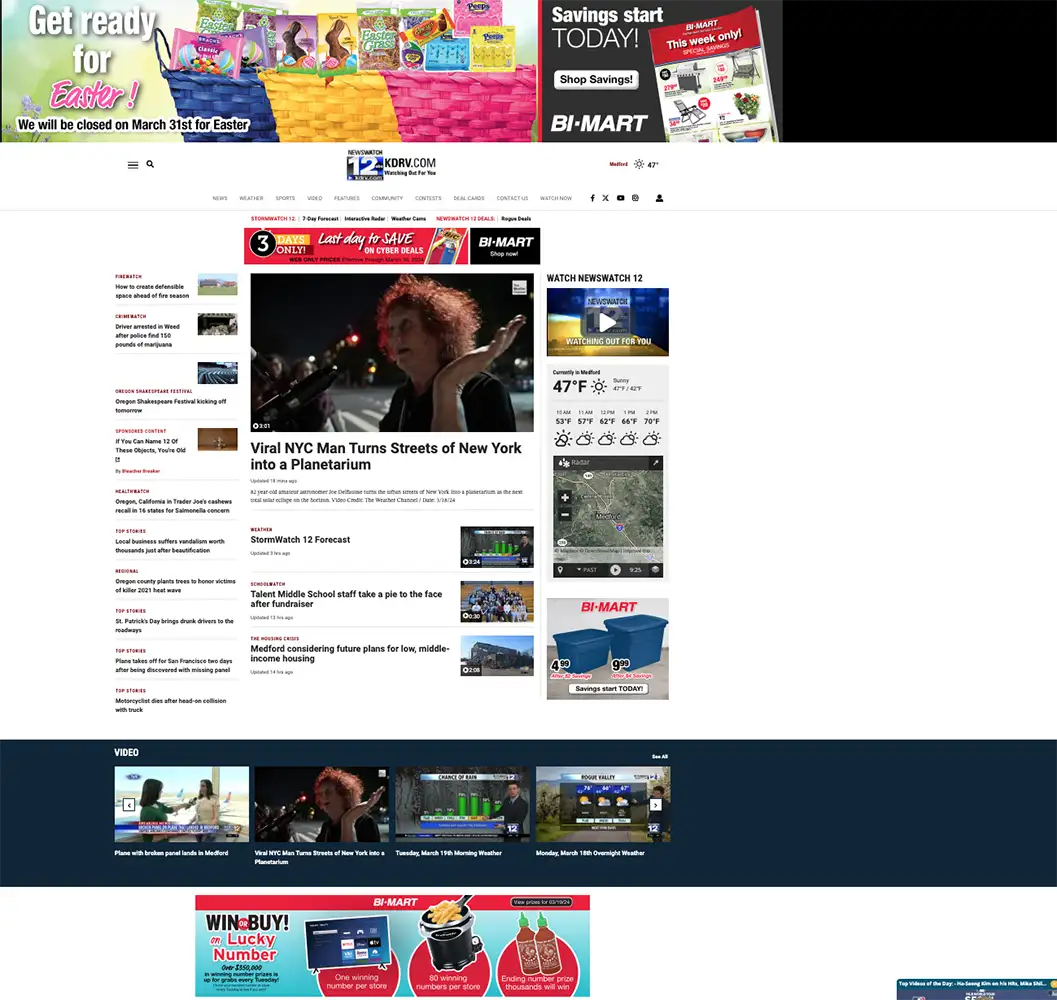1057x1000 pixels.
Task: Play the radar animation
Action: (x=615, y=570)
